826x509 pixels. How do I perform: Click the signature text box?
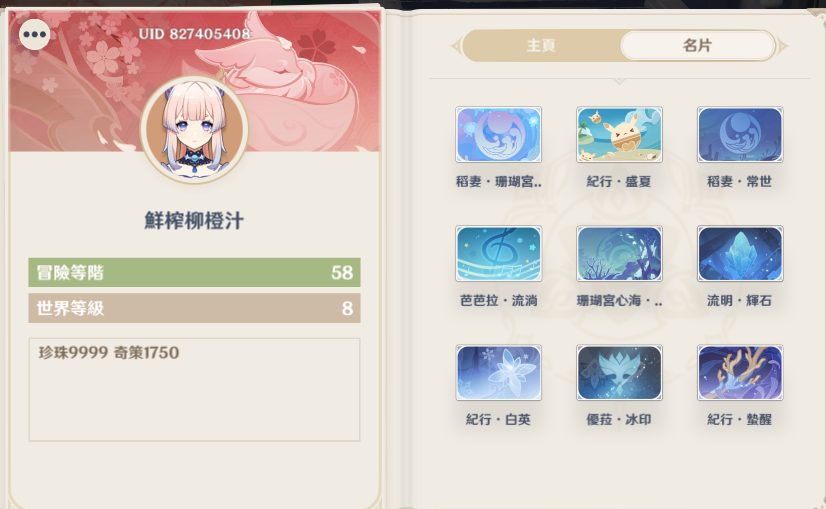click(x=194, y=389)
